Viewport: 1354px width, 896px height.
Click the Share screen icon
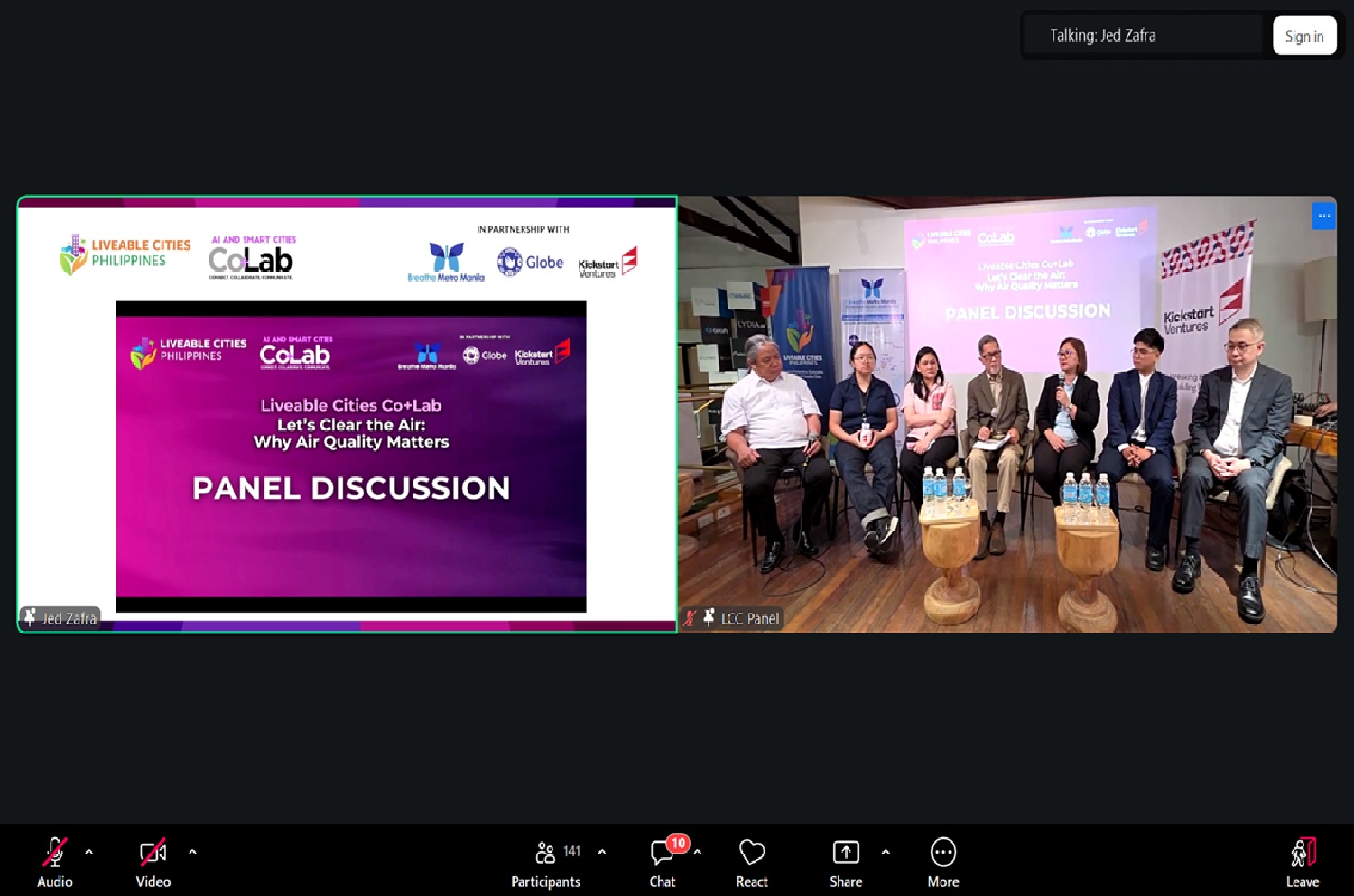[x=846, y=853]
